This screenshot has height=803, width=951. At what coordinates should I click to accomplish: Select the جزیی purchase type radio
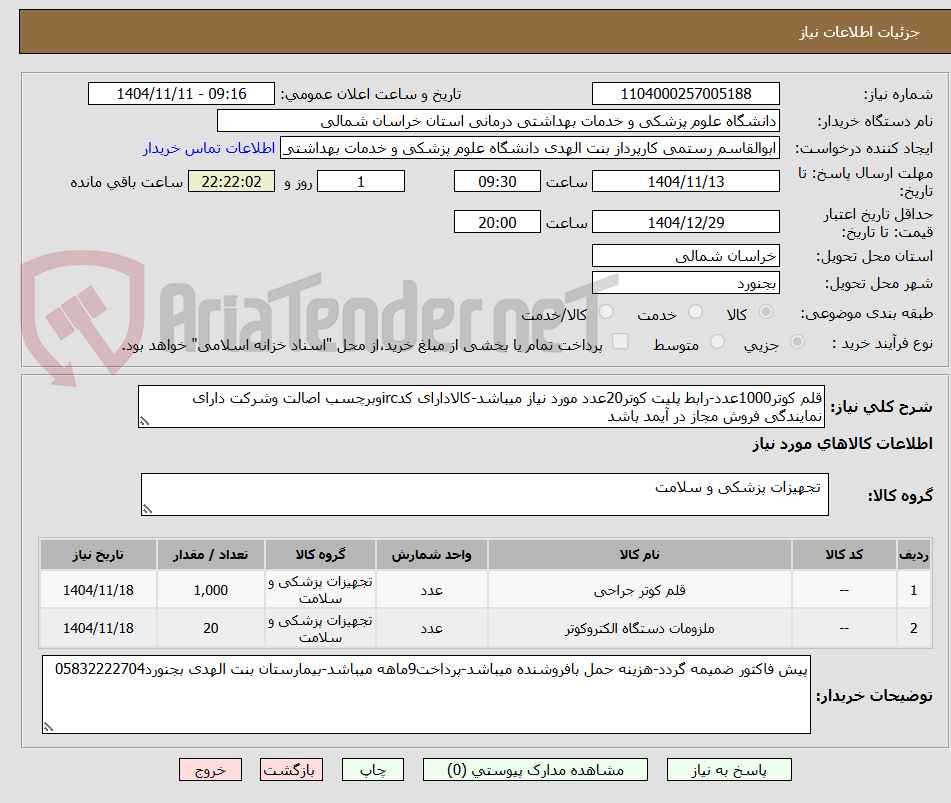point(798,342)
